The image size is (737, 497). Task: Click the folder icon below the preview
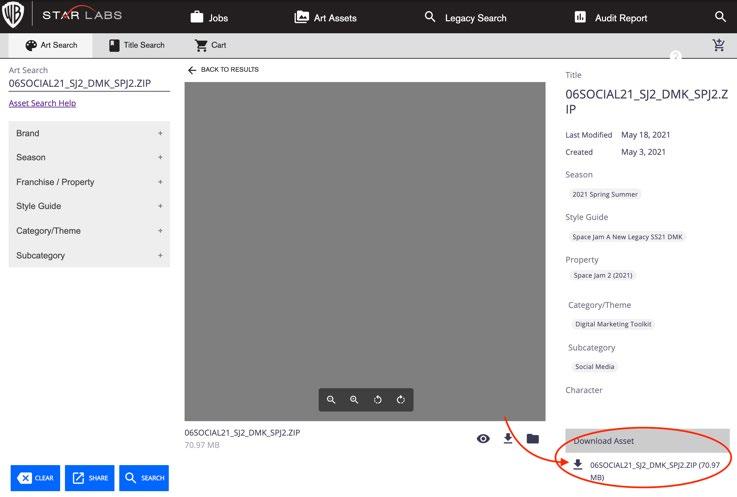click(533, 439)
